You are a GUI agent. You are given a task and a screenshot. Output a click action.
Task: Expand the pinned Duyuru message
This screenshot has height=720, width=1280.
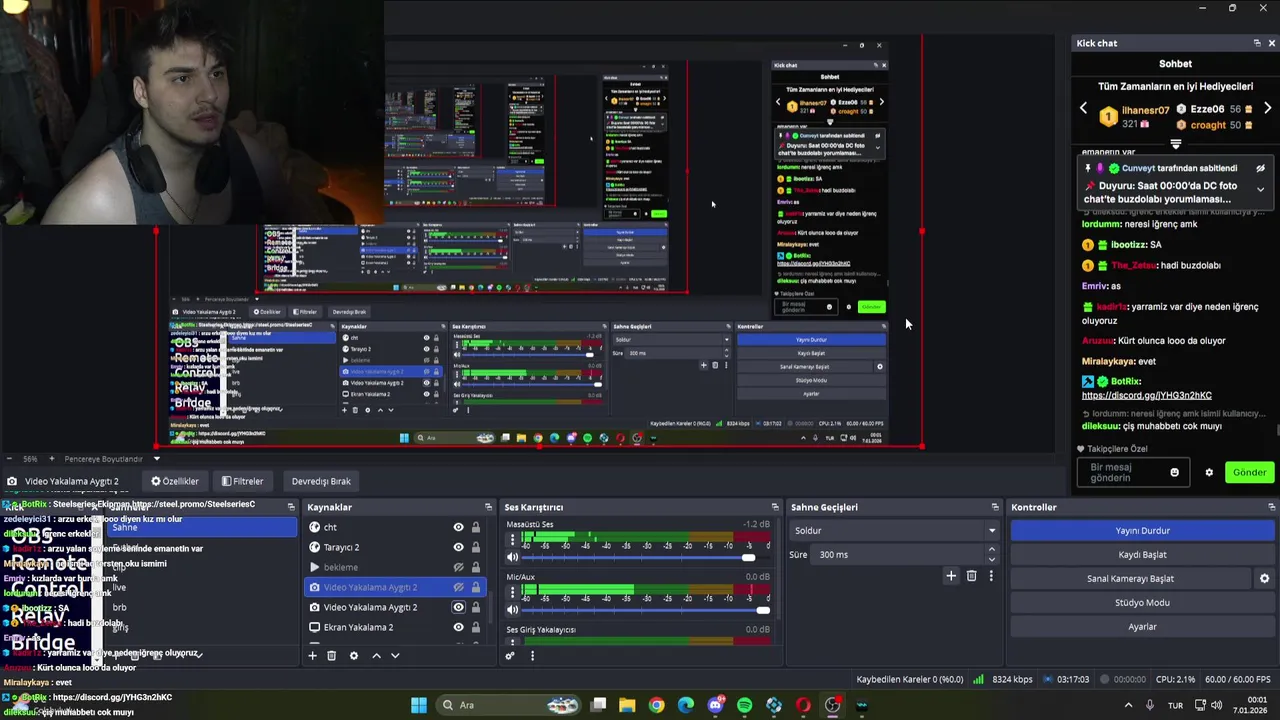(x=1260, y=189)
